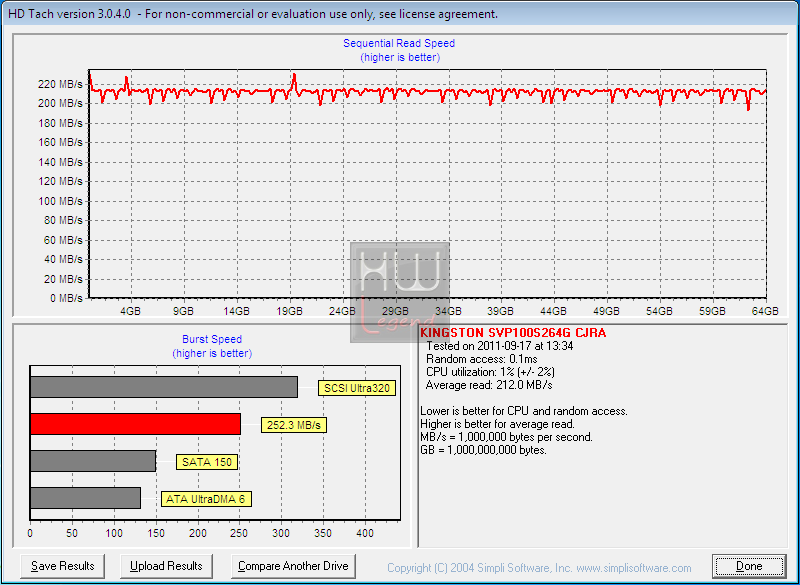This screenshot has width=800, height=585.
Task: Click the "120 MB/s" y-axis label
Action: coord(60,182)
